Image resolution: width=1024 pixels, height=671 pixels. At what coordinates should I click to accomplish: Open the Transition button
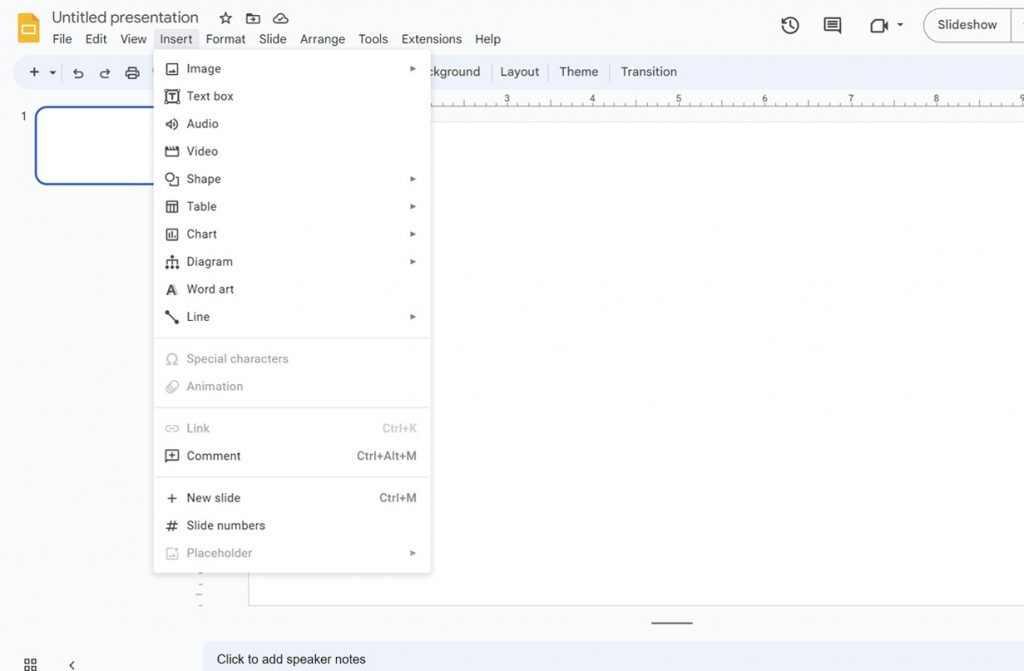(648, 72)
